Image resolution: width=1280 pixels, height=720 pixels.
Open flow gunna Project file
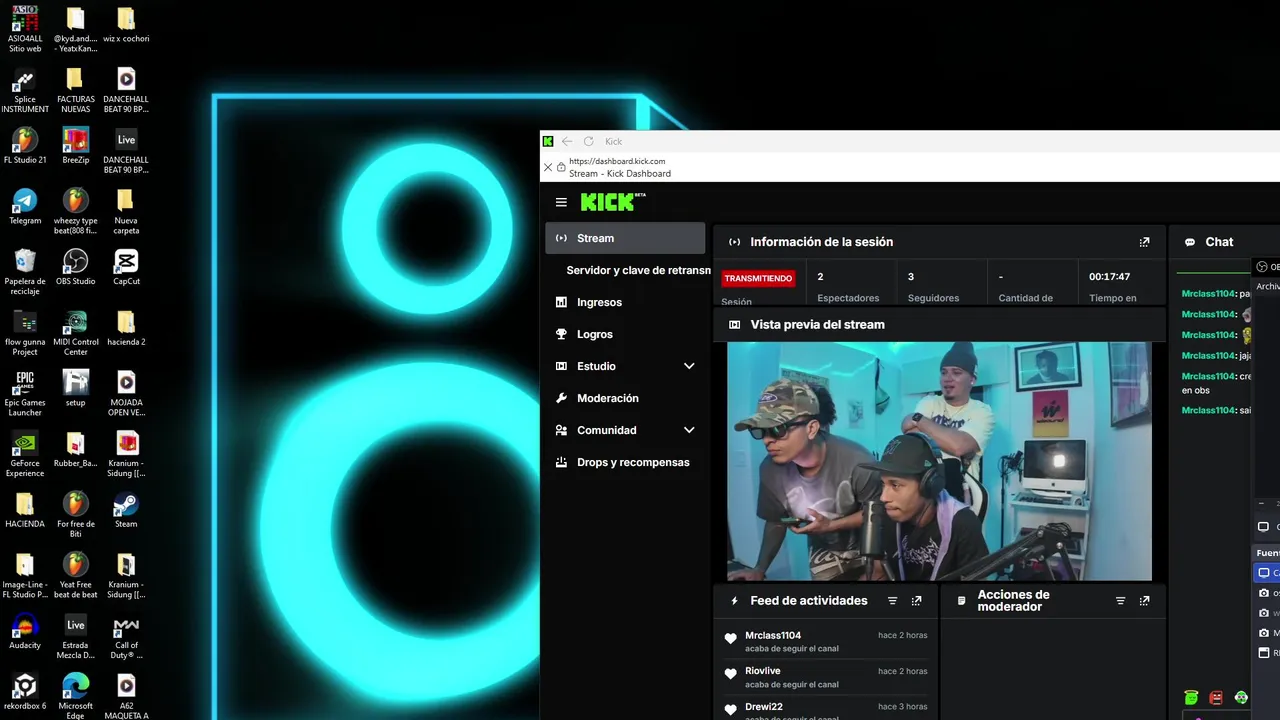click(25, 333)
